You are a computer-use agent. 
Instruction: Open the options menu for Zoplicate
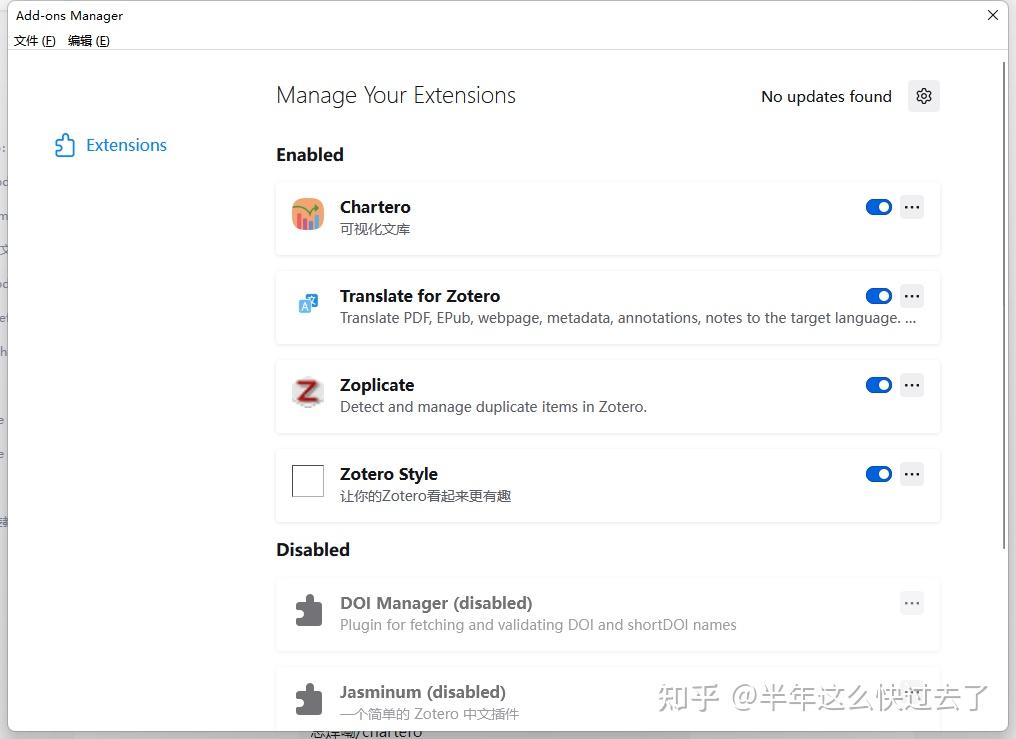911,385
